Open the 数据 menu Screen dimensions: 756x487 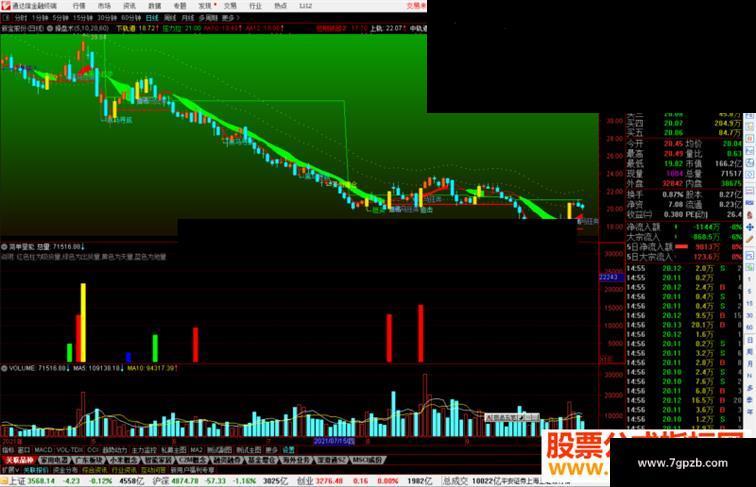coord(154,6)
